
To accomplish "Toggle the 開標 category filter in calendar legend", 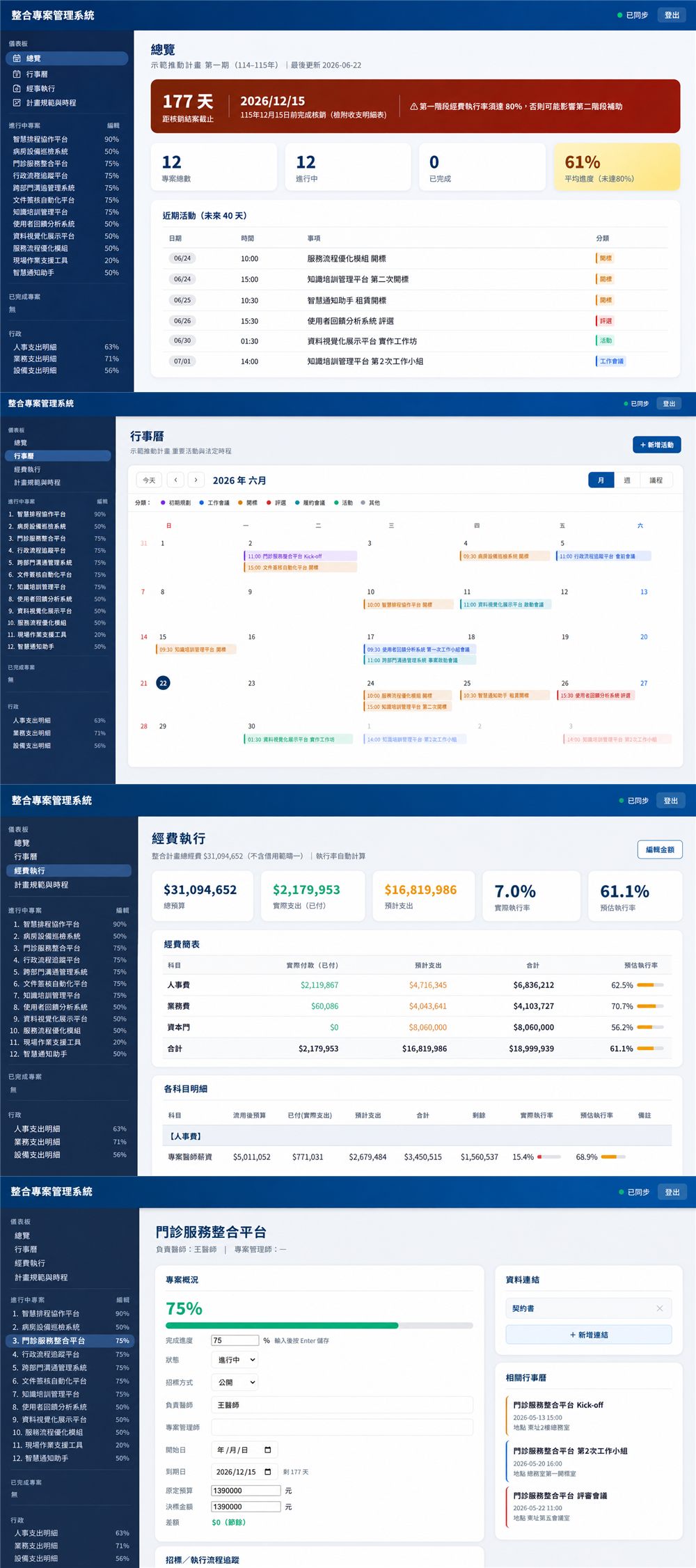I will 248,503.
